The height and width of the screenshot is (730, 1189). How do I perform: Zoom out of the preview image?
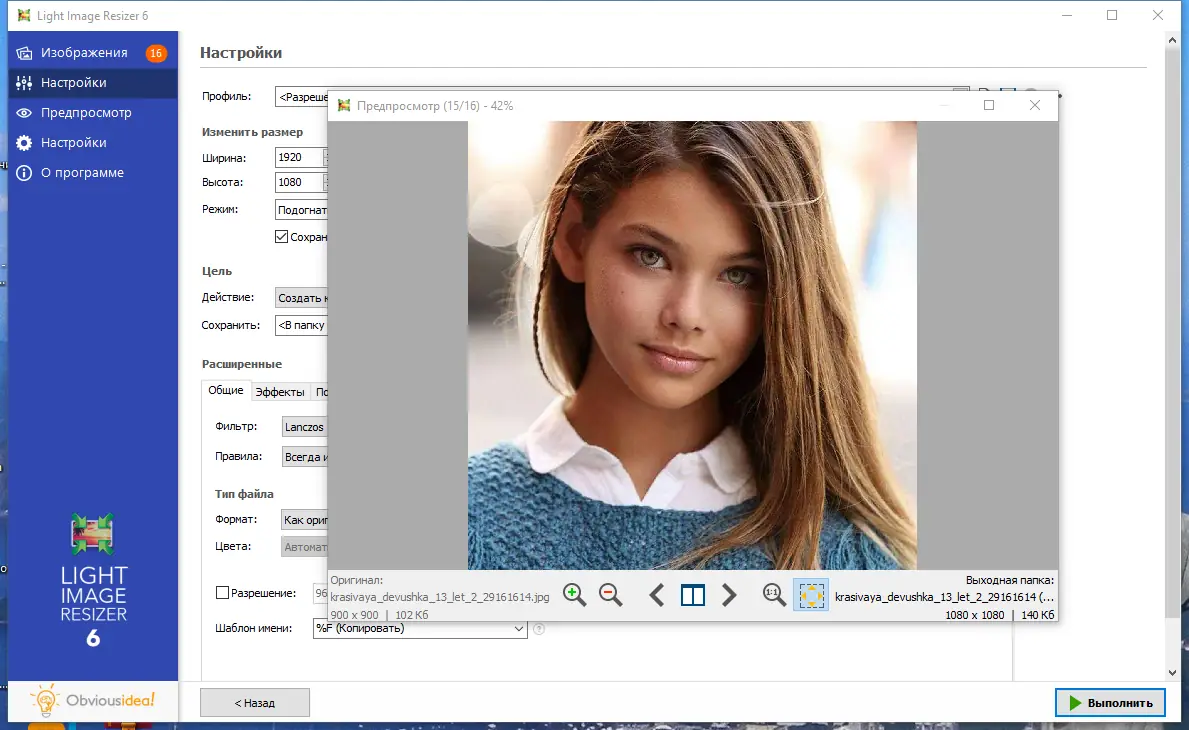(610, 594)
